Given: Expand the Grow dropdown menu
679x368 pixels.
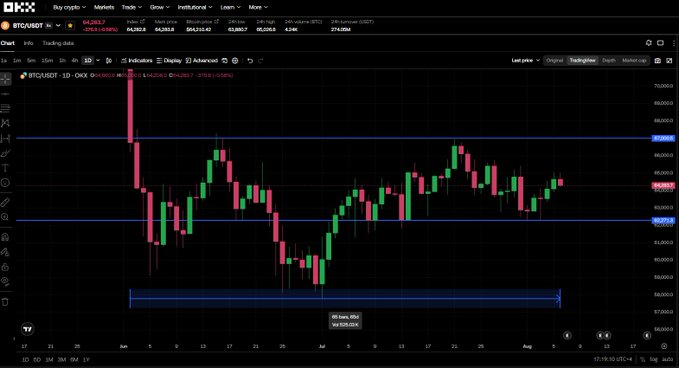Looking at the screenshot, I should 160,7.
